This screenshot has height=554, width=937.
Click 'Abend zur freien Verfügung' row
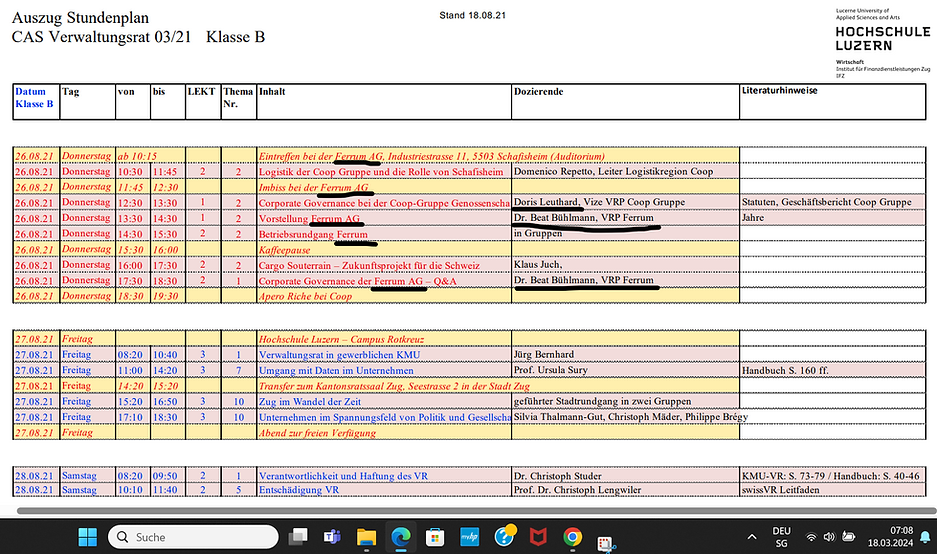pos(317,433)
